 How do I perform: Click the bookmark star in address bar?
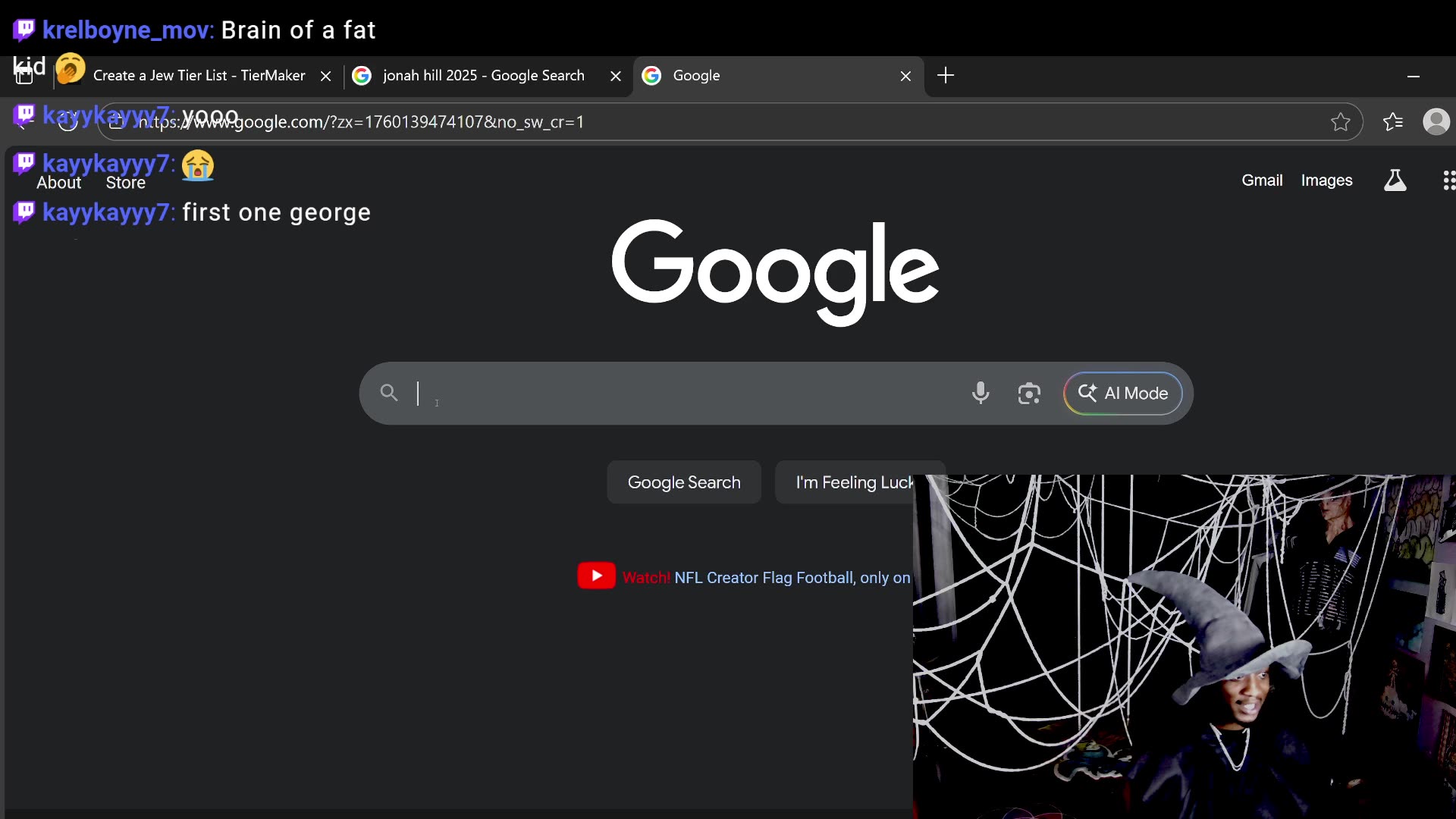tap(1340, 122)
